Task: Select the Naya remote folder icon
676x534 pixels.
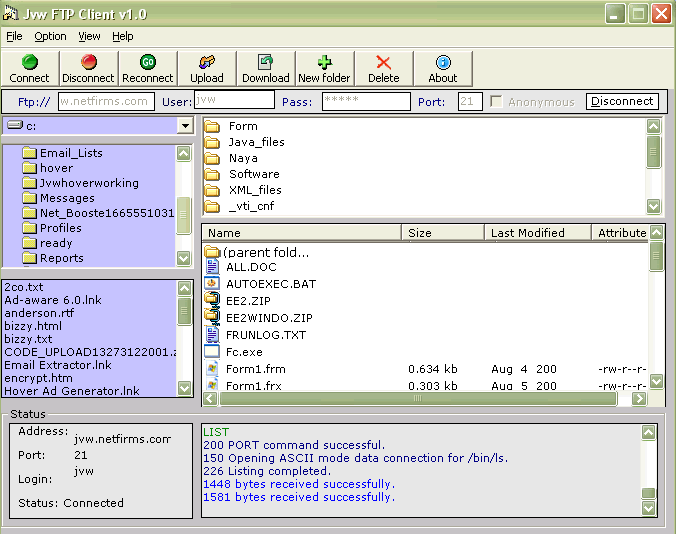Action: (212, 158)
